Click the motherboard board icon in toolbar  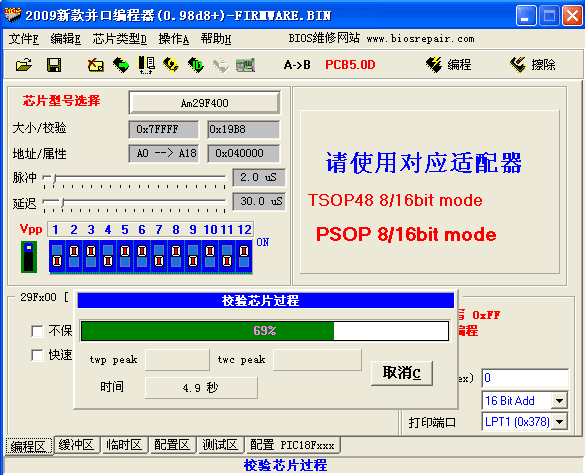245,65
